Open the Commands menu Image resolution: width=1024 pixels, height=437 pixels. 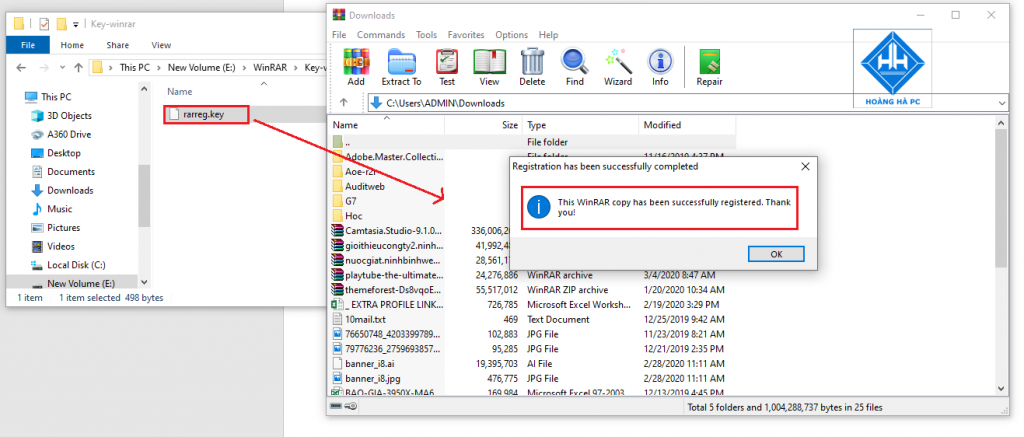(381, 35)
